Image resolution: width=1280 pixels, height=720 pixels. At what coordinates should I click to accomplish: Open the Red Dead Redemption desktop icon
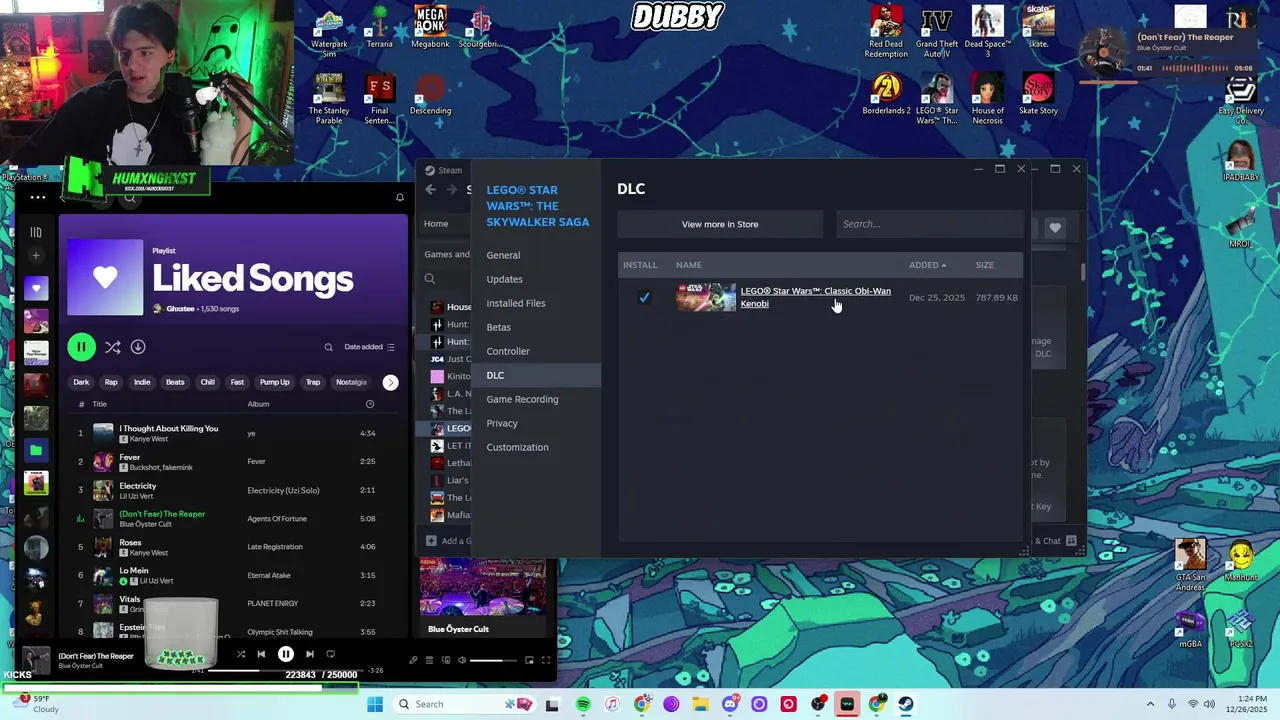point(886,32)
